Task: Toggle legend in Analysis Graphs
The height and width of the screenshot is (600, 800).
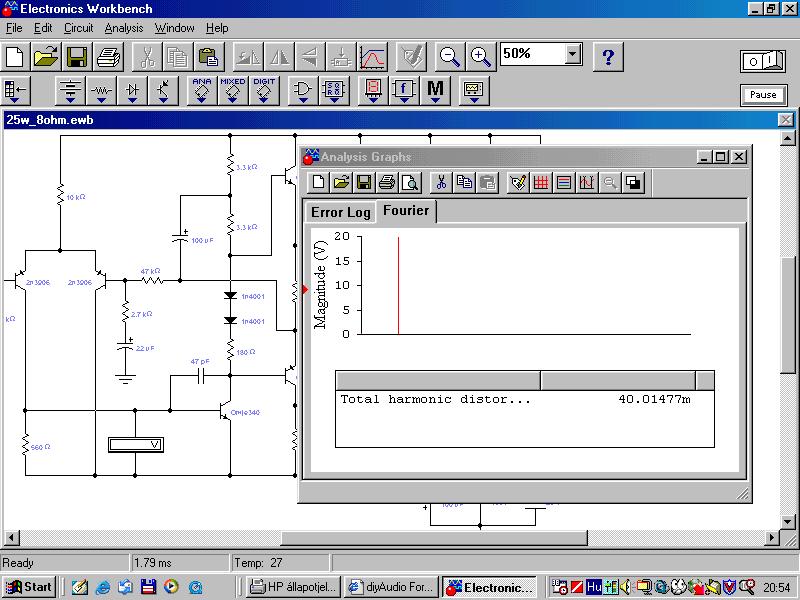Action: [x=564, y=182]
